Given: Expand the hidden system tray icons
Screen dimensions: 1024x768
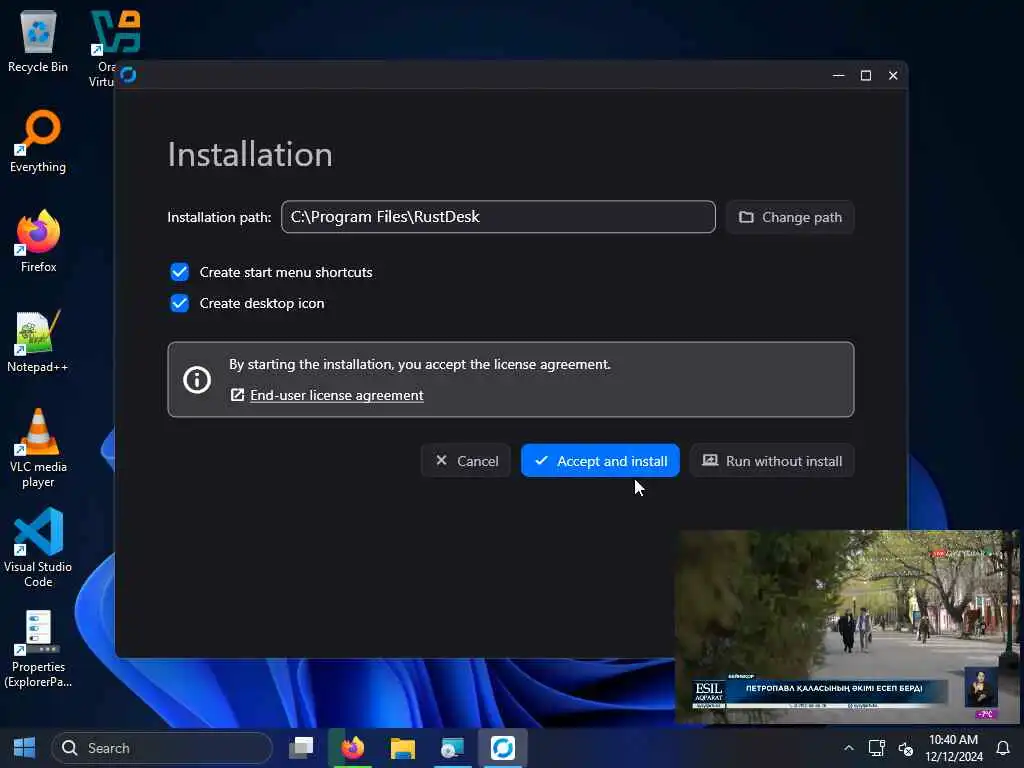Looking at the screenshot, I should [x=848, y=748].
